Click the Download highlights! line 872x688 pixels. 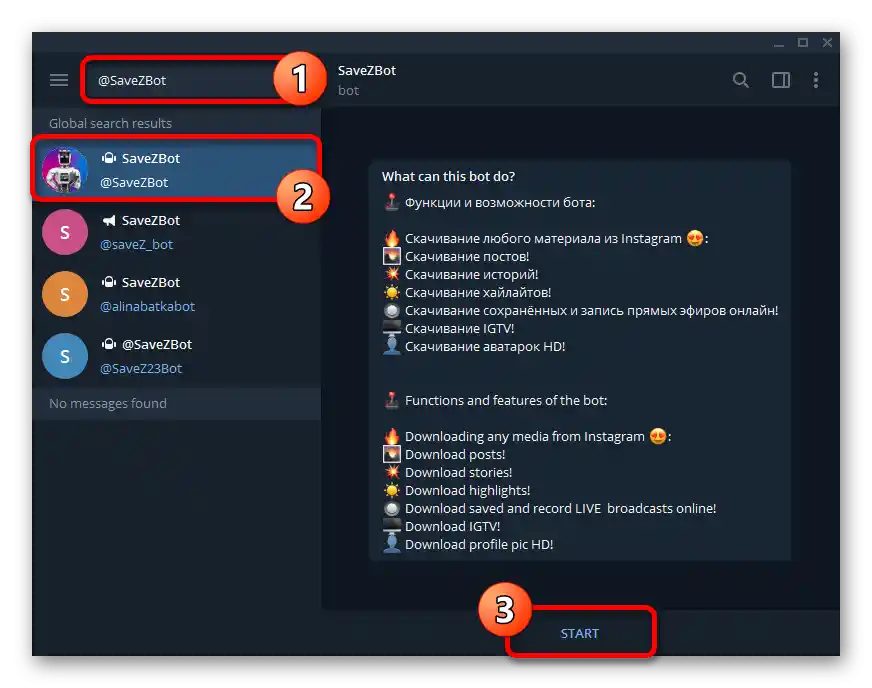pyautogui.click(x=467, y=491)
